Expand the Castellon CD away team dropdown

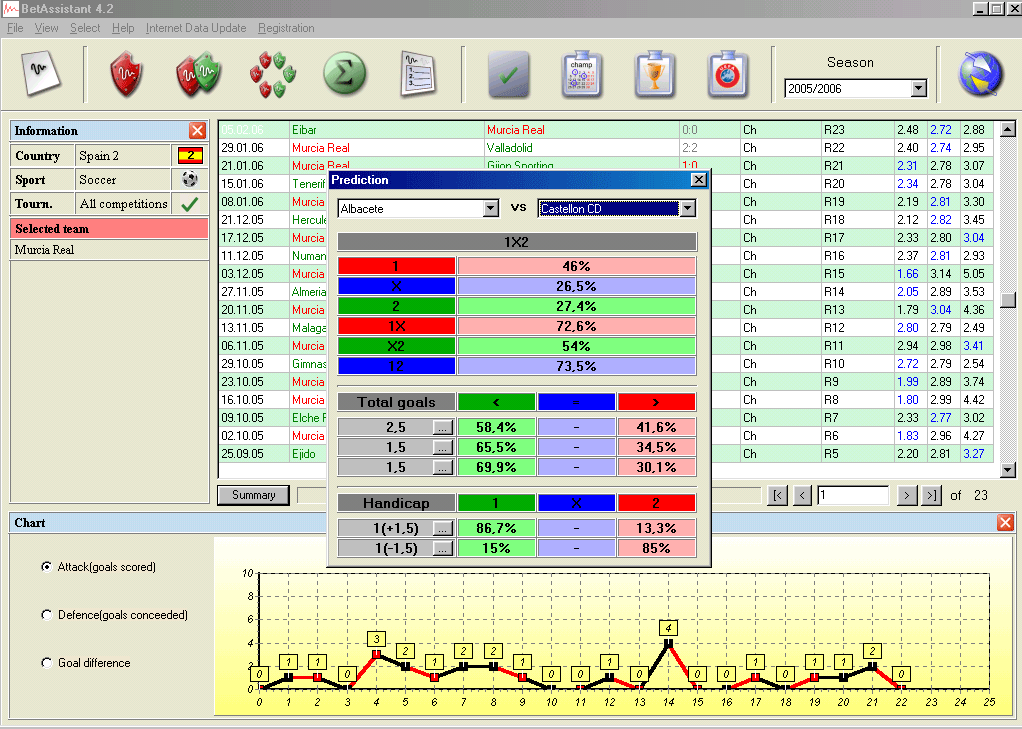pos(687,209)
